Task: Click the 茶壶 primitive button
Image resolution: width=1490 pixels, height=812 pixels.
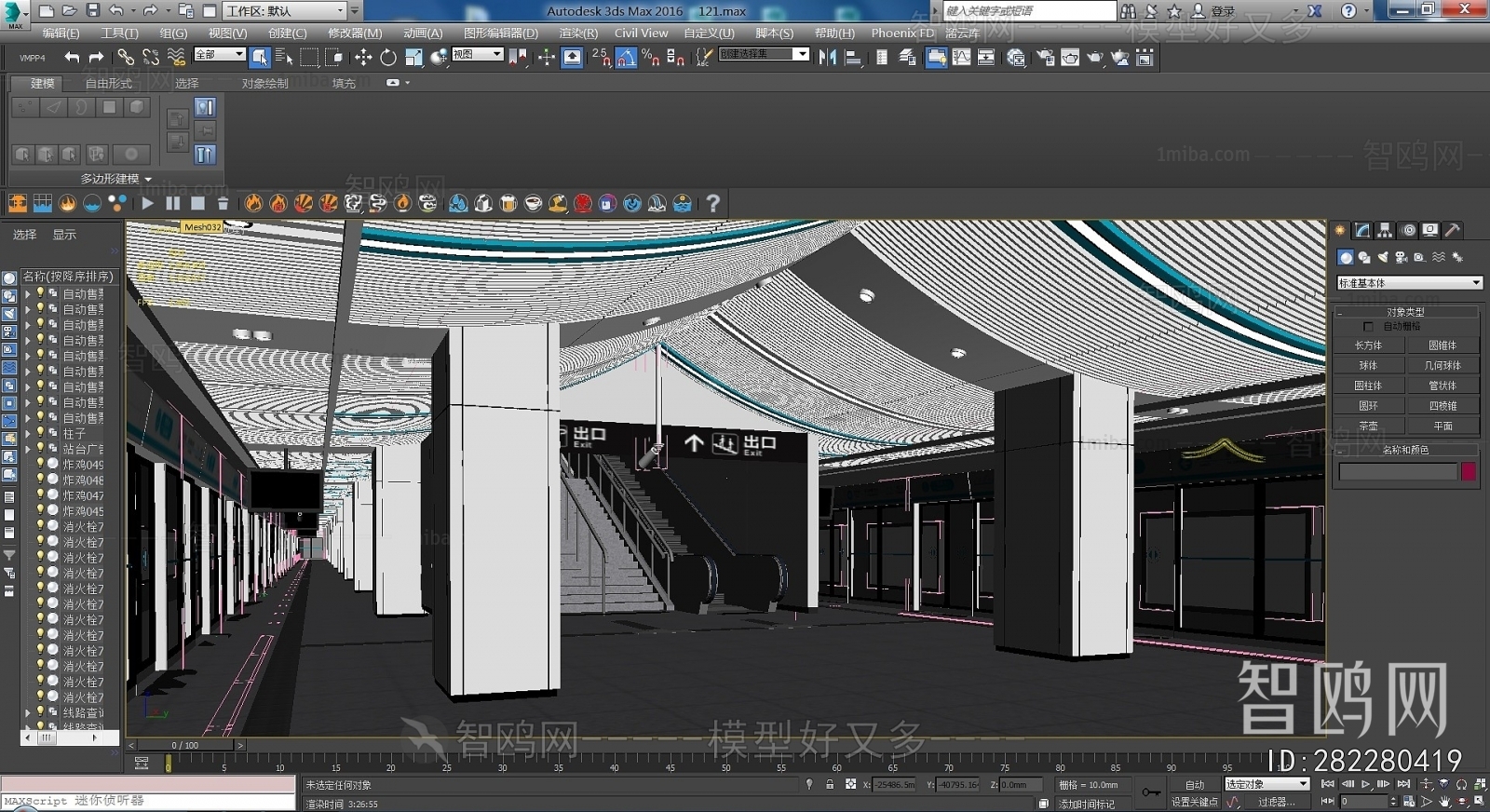Action: pyautogui.click(x=1368, y=426)
